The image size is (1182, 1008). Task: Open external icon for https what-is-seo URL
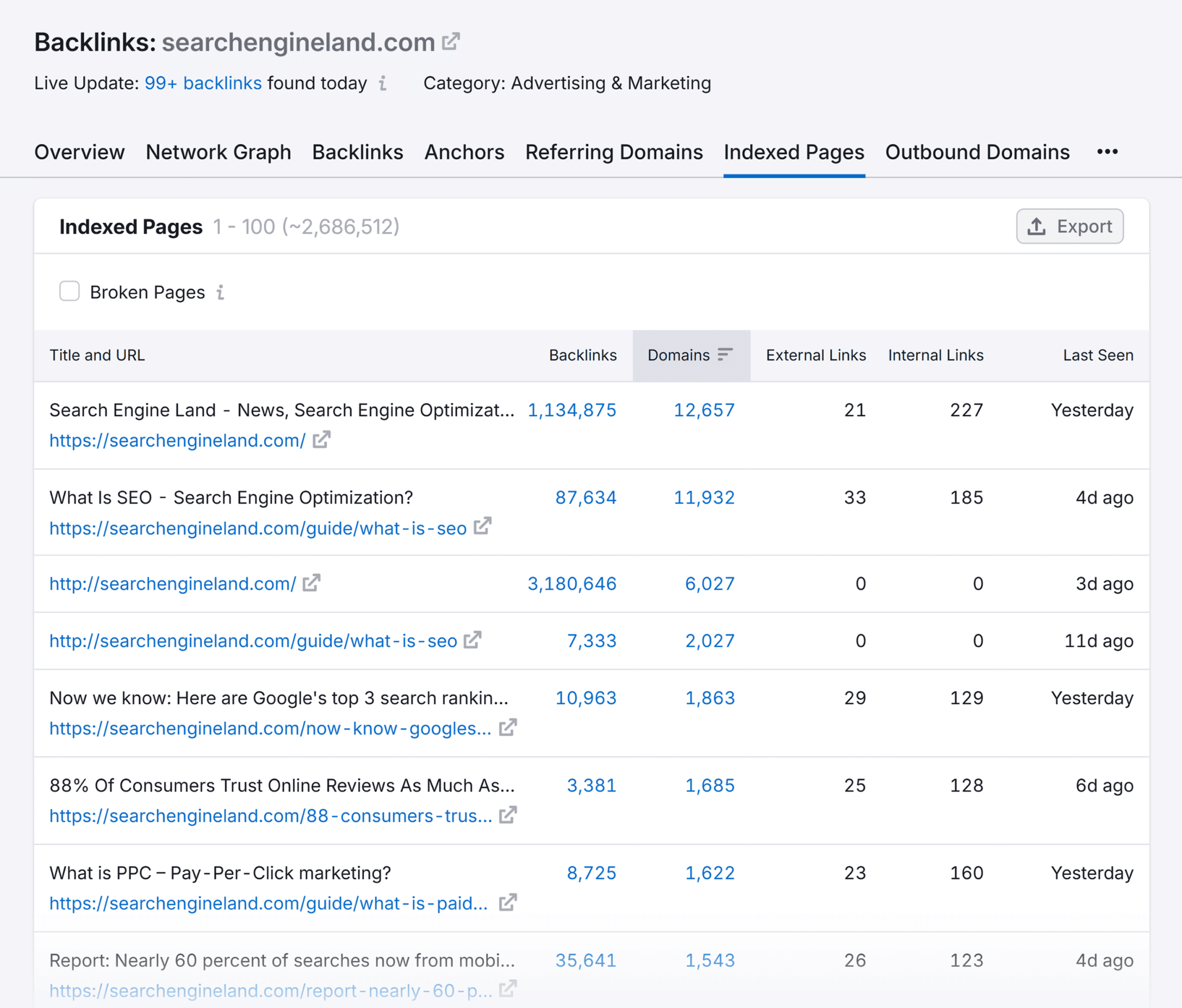(482, 527)
